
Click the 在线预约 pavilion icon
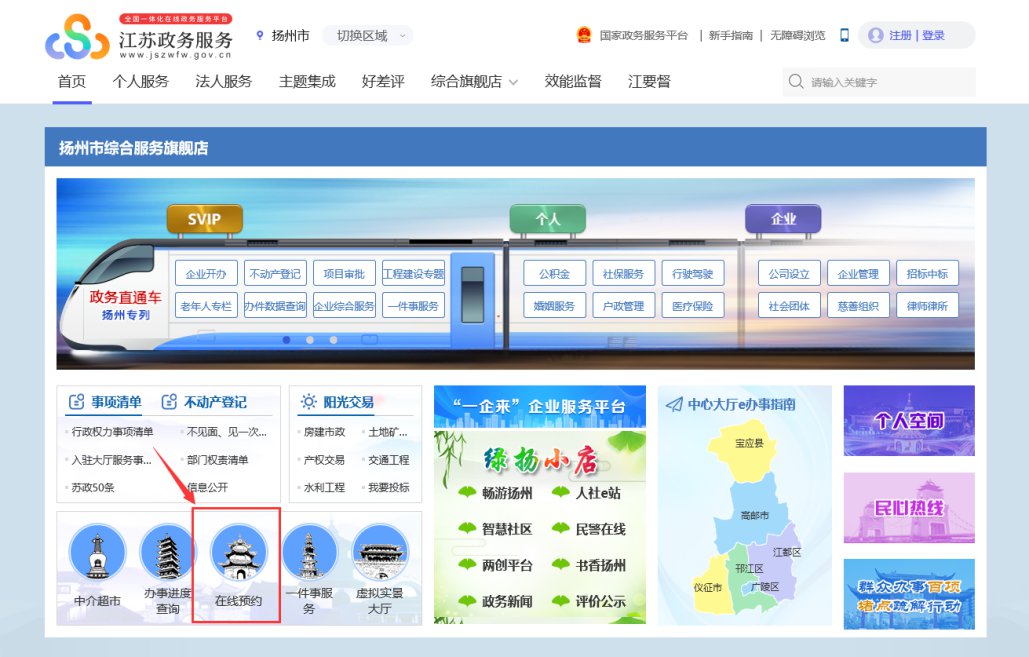[239, 553]
